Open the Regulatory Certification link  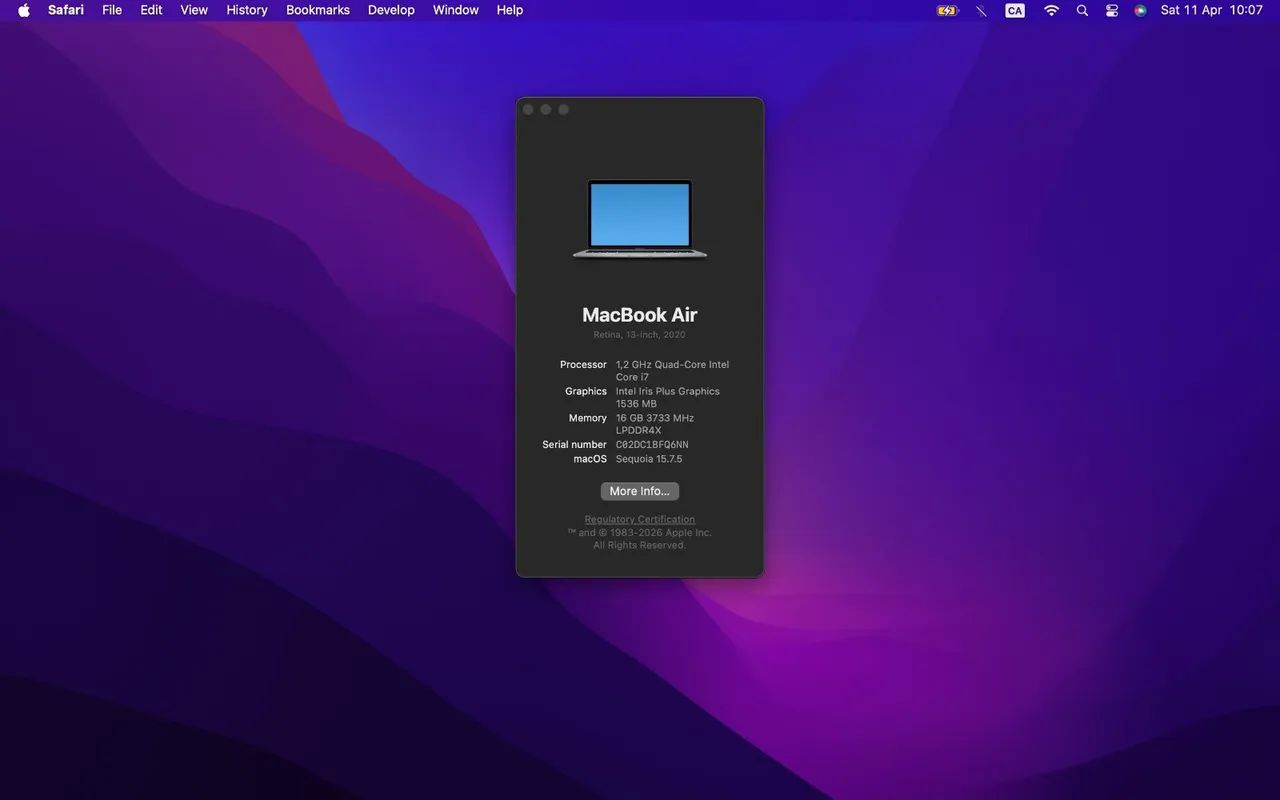[x=640, y=519]
